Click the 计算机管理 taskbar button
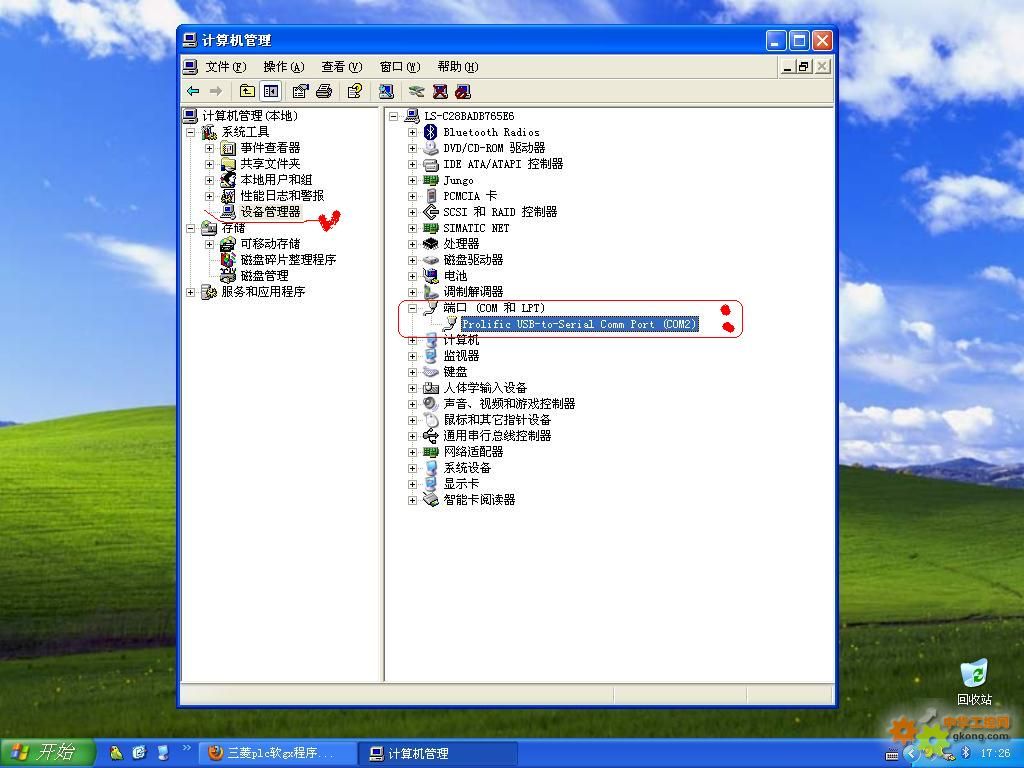 (438, 753)
